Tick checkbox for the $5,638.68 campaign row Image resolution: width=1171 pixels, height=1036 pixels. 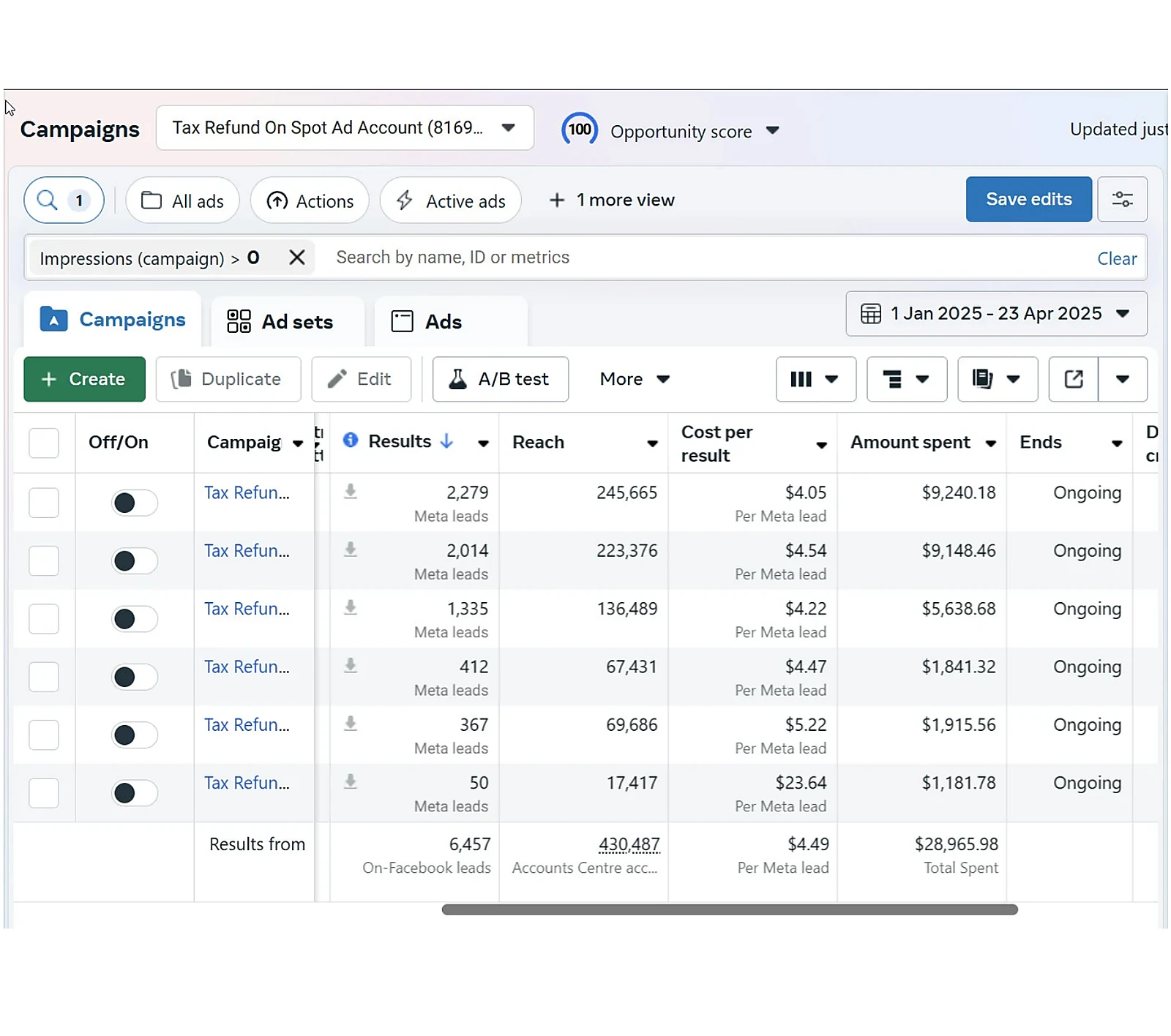click(44, 619)
